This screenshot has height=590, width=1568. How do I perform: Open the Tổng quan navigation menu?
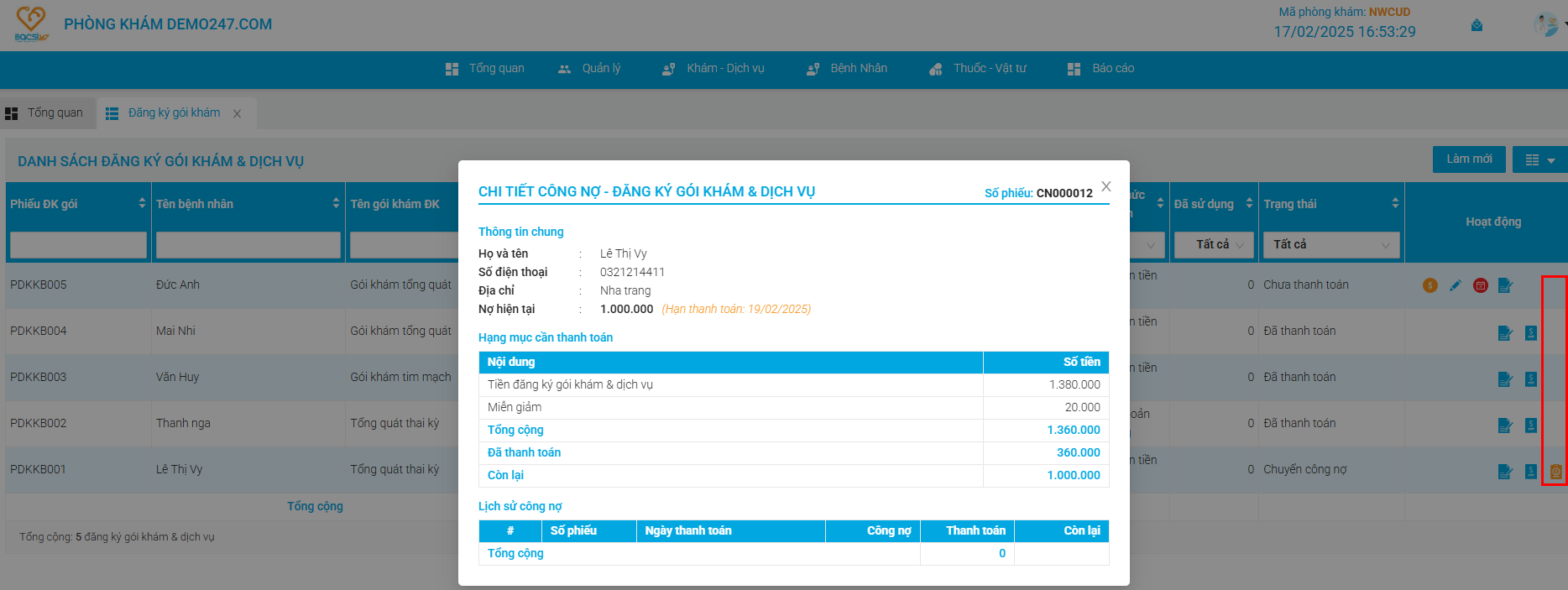[x=484, y=69]
